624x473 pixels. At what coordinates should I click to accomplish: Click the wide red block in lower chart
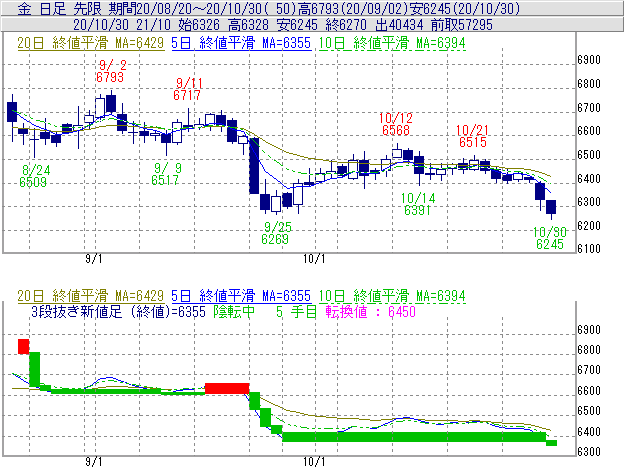coord(227,389)
